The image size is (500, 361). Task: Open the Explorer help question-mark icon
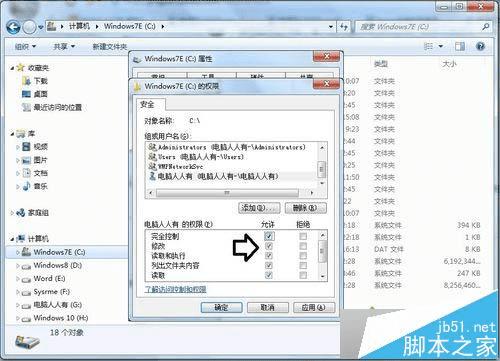480,46
